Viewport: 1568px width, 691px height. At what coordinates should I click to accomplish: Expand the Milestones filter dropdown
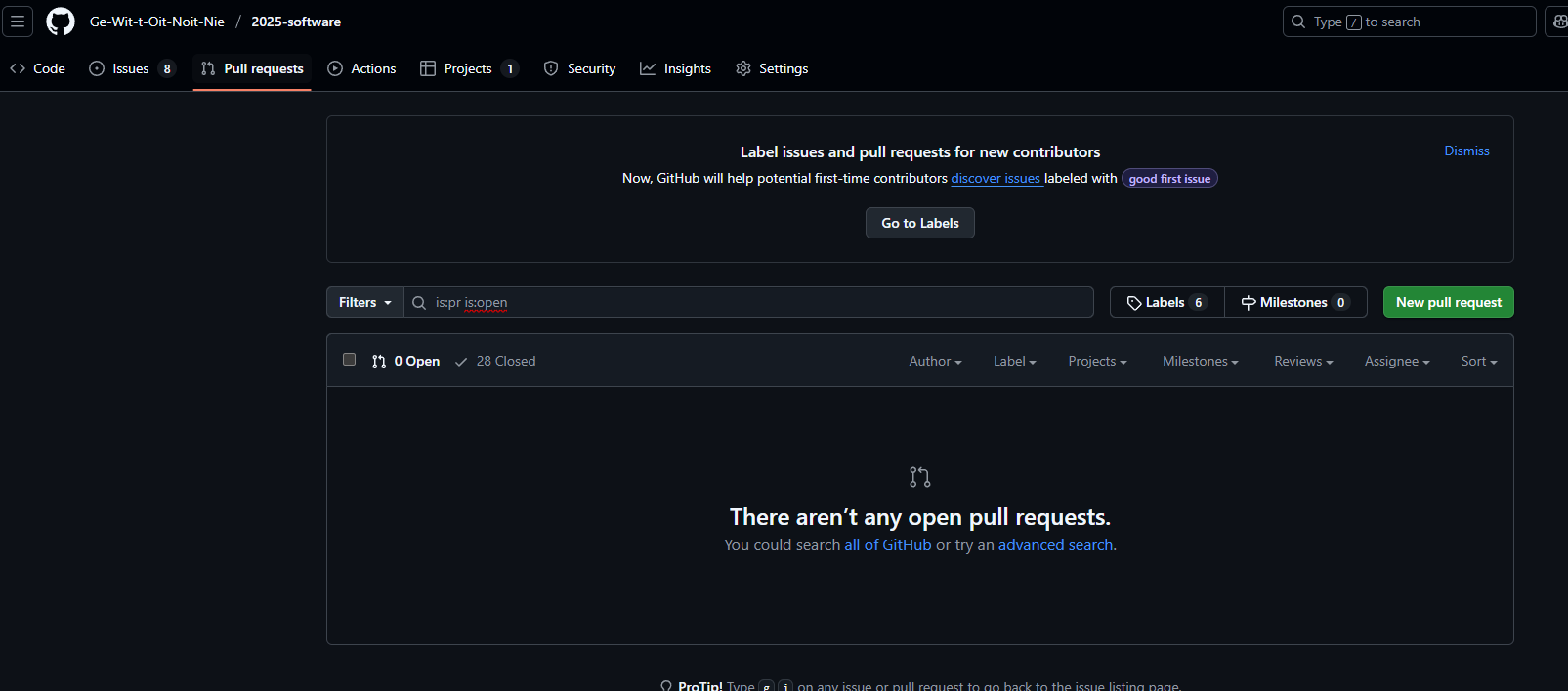[1200, 361]
